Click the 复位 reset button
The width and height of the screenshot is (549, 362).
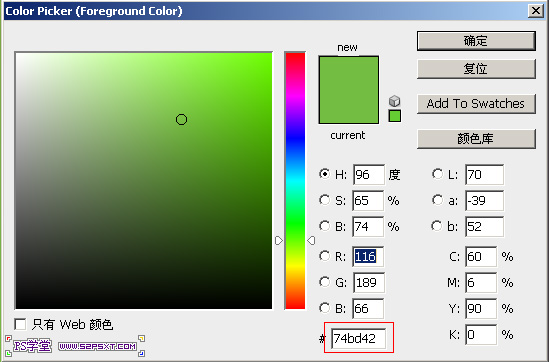click(x=476, y=69)
